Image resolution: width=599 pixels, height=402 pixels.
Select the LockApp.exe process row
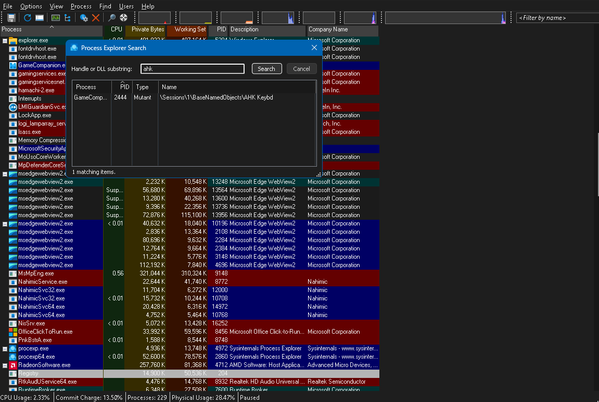[34, 115]
